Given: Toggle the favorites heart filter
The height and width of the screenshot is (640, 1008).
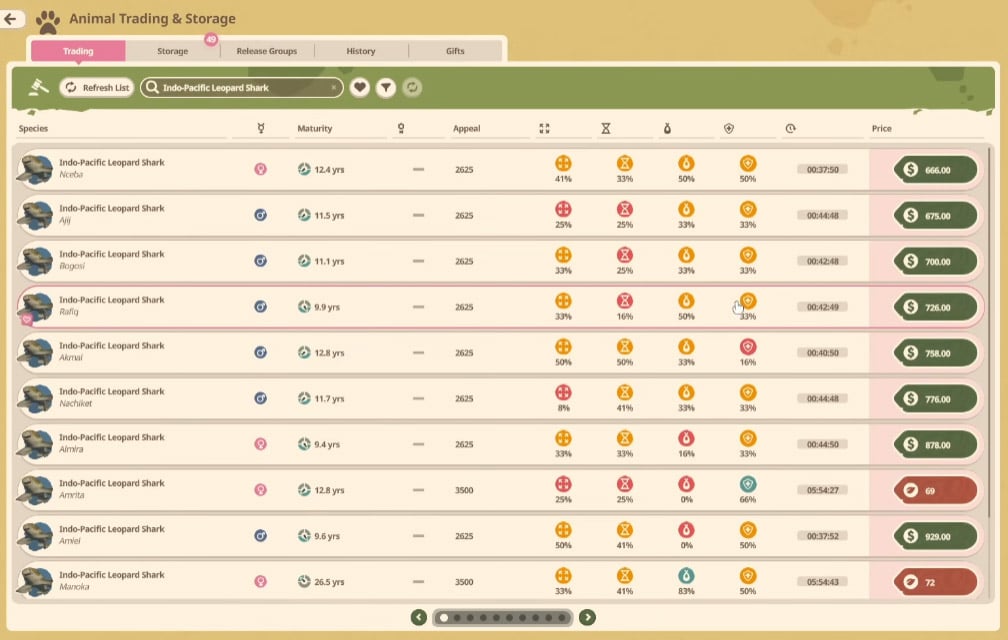Looking at the screenshot, I should click(x=360, y=87).
